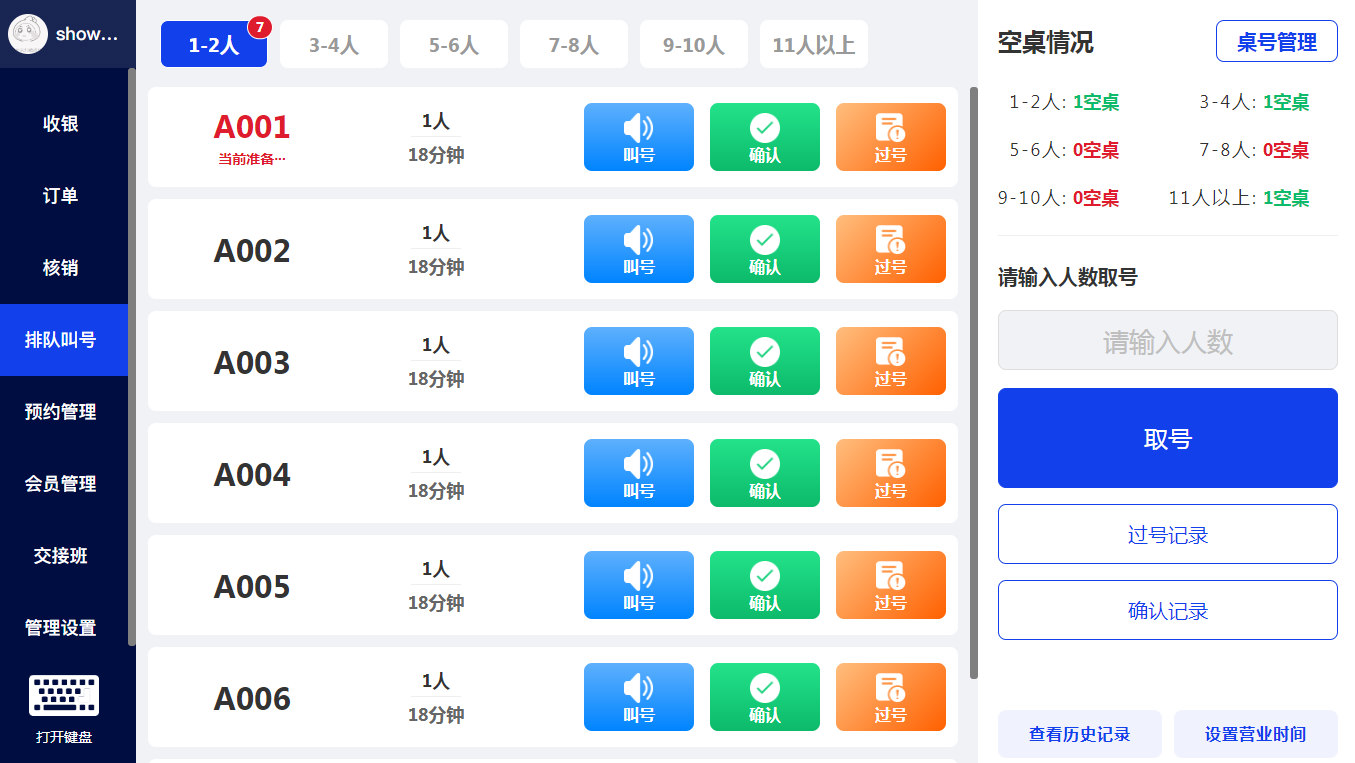Mark ticket A003 as passed (过号)

[x=890, y=361]
